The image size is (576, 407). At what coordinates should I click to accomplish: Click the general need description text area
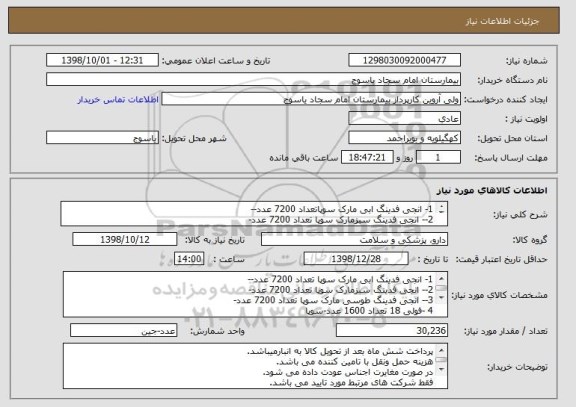point(254,214)
